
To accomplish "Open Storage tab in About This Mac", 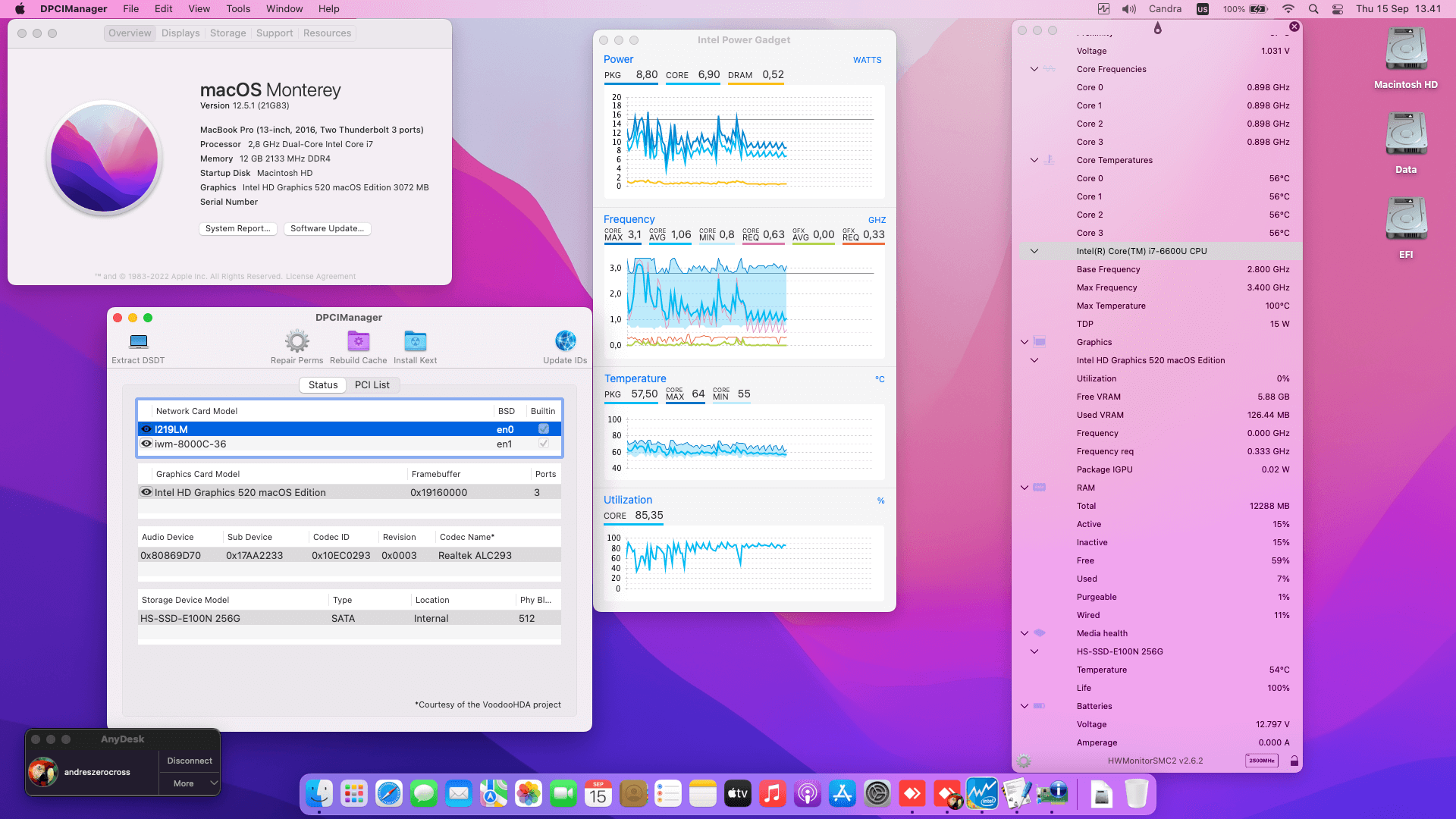I will (228, 33).
